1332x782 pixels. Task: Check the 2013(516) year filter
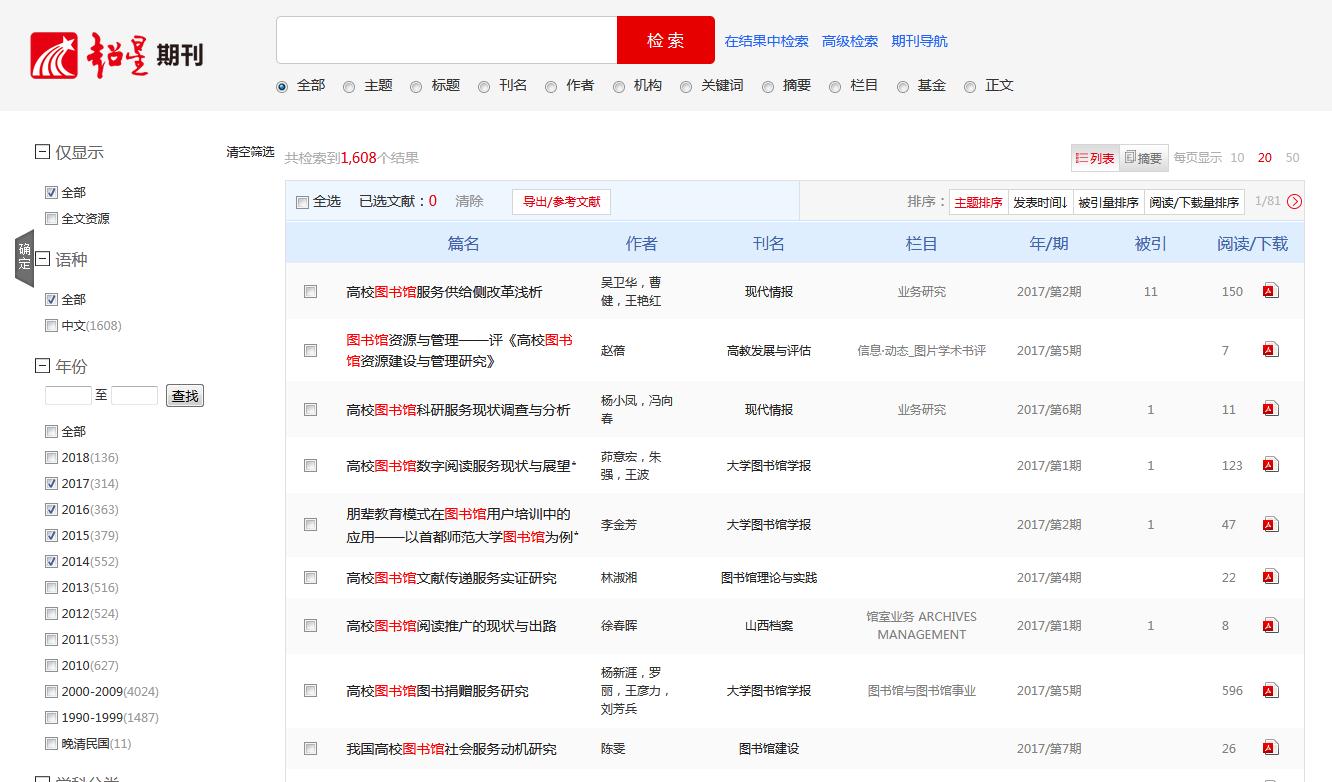(51, 588)
